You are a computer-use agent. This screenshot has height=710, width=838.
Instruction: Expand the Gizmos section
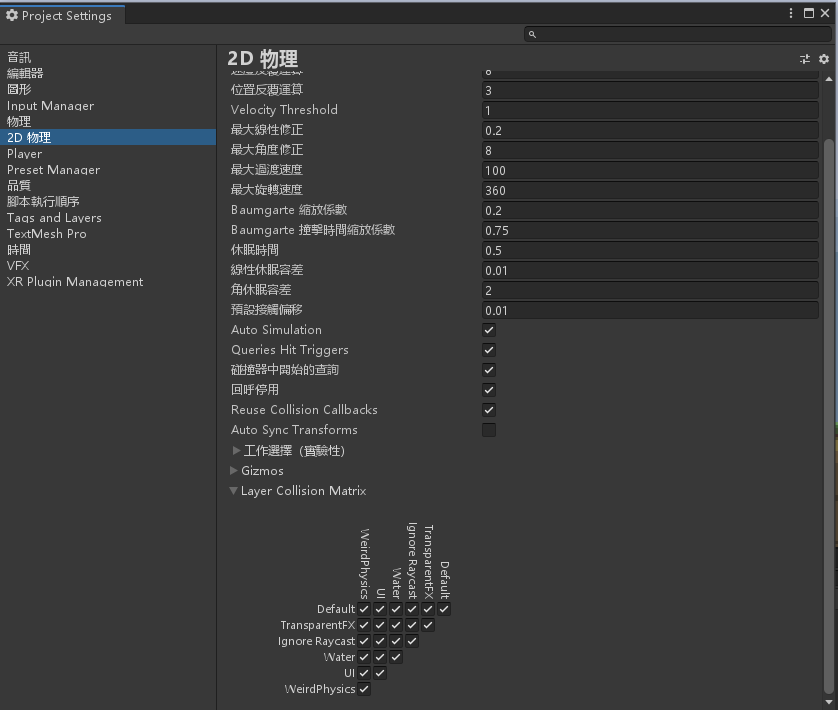point(234,471)
